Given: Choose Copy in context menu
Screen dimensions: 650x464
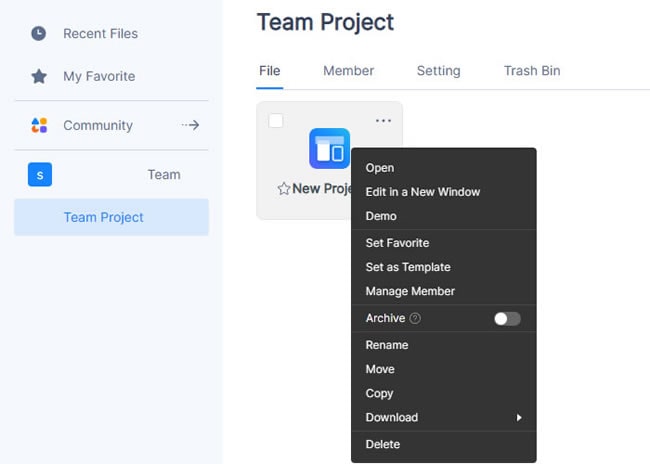Looking at the screenshot, I should click(x=444, y=393).
